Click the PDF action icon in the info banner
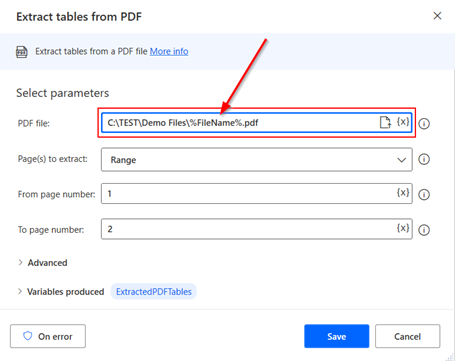The image size is (455, 361). click(22, 52)
